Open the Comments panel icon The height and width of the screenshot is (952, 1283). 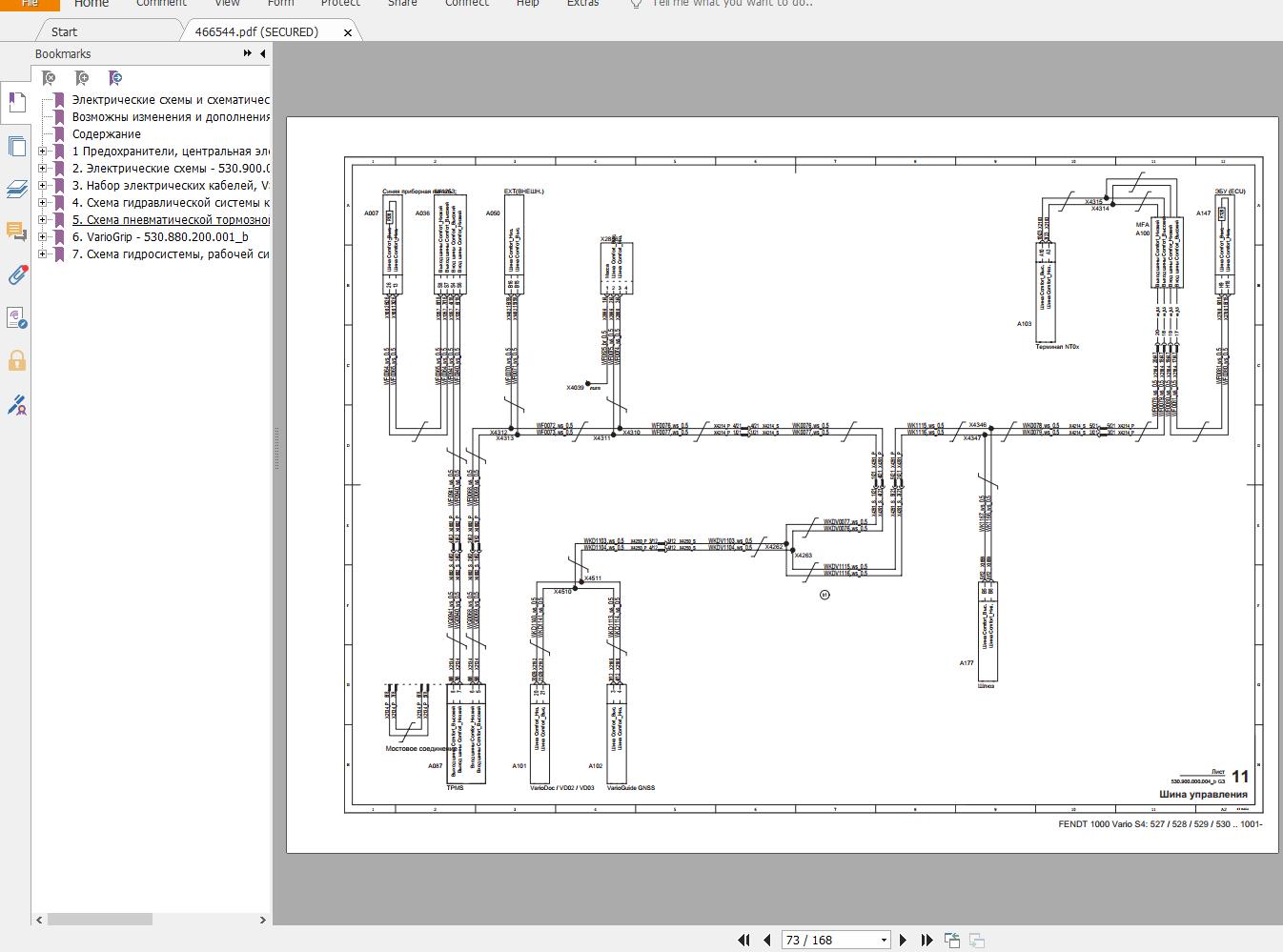point(15,231)
